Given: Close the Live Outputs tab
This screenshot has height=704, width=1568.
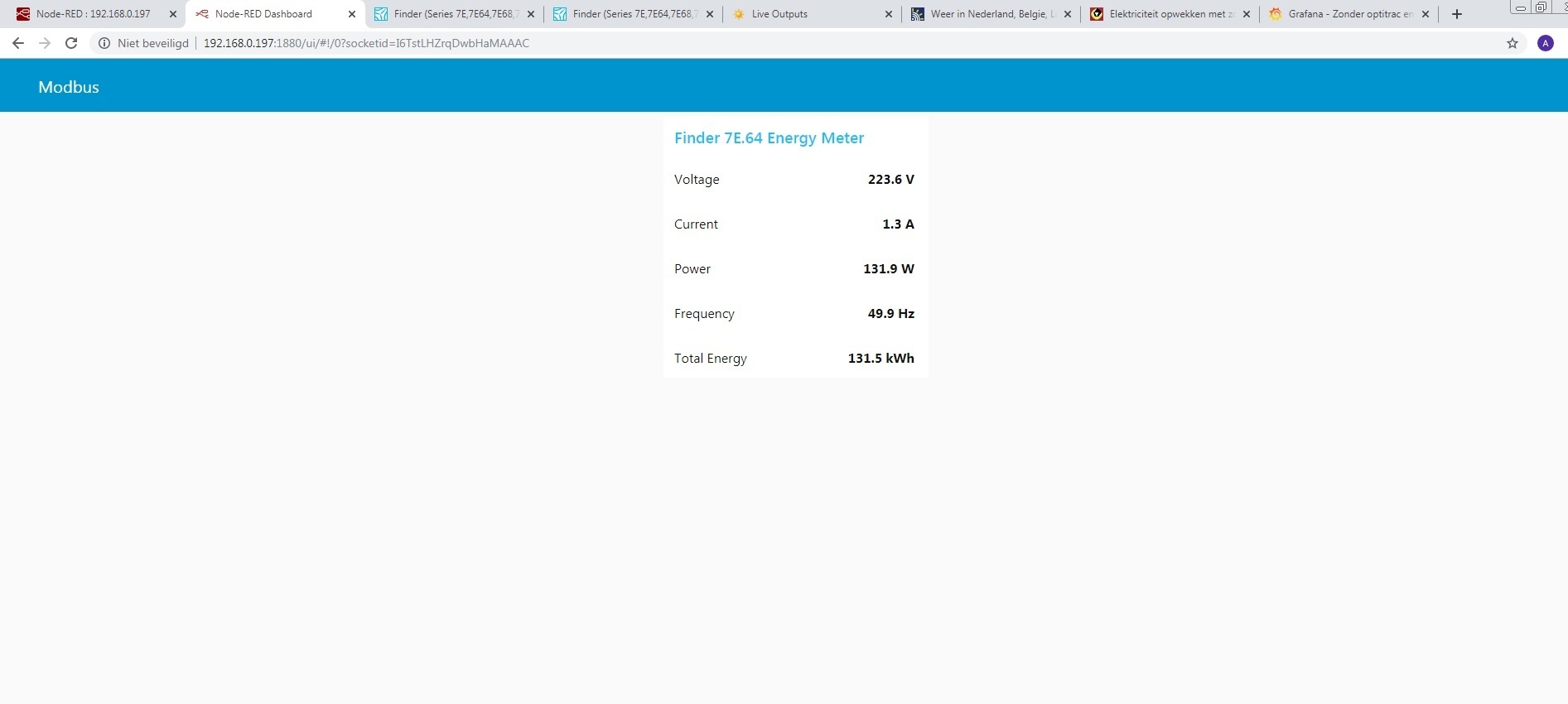Looking at the screenshot, I should click(x=889, y=14).
